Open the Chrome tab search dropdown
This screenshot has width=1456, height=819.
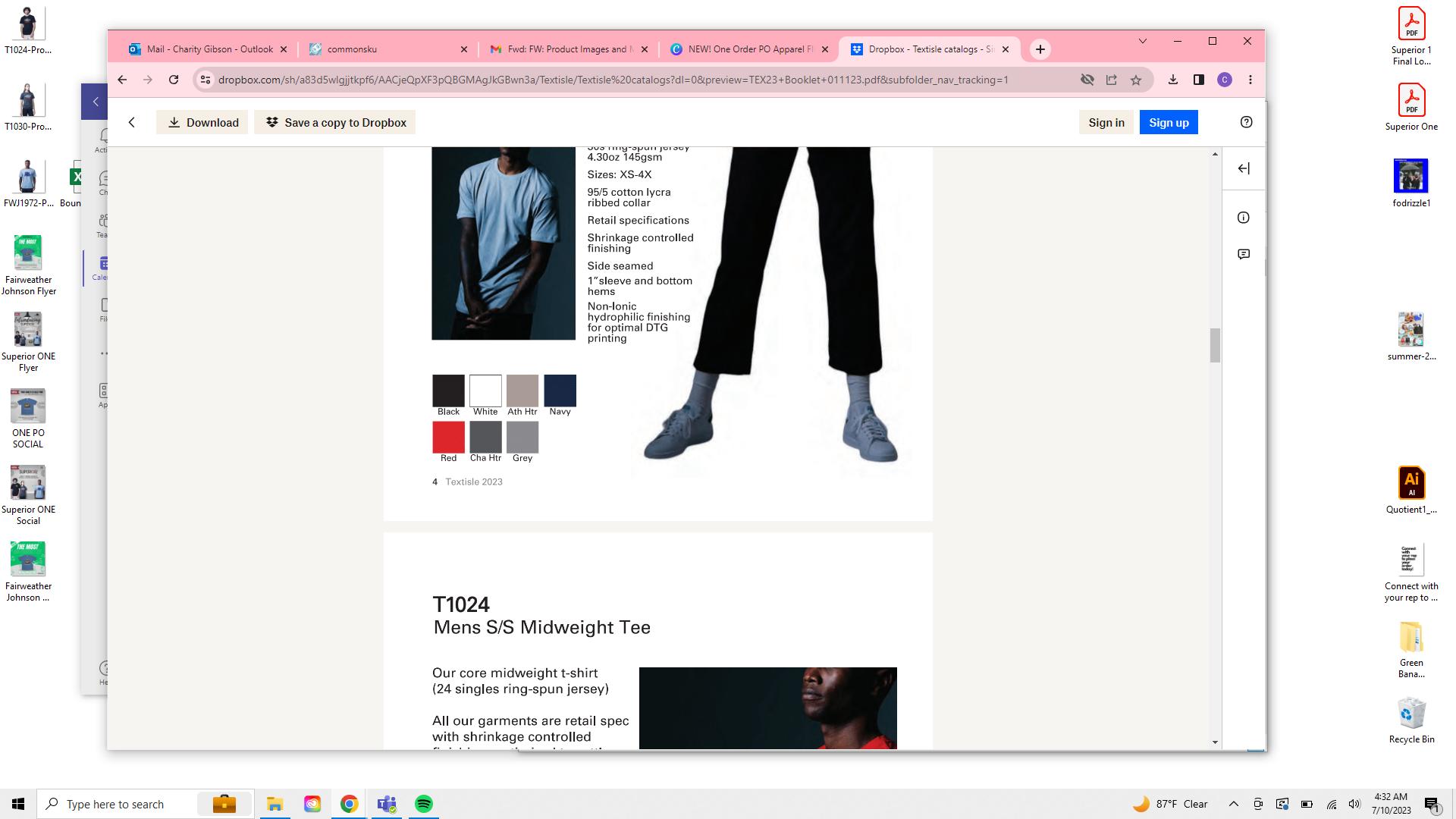coord(1143,41)
